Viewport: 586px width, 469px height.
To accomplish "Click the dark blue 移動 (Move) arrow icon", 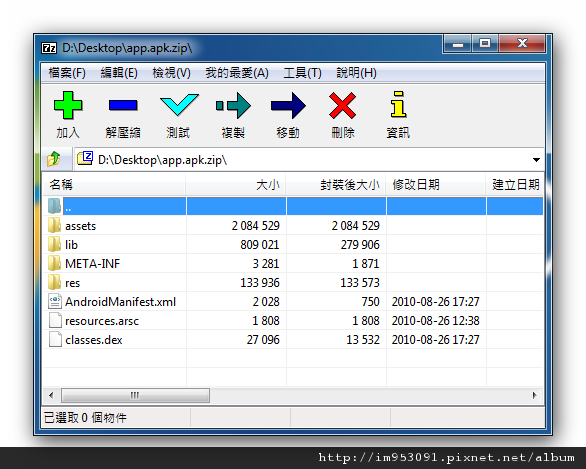I will tap(288, 106).
